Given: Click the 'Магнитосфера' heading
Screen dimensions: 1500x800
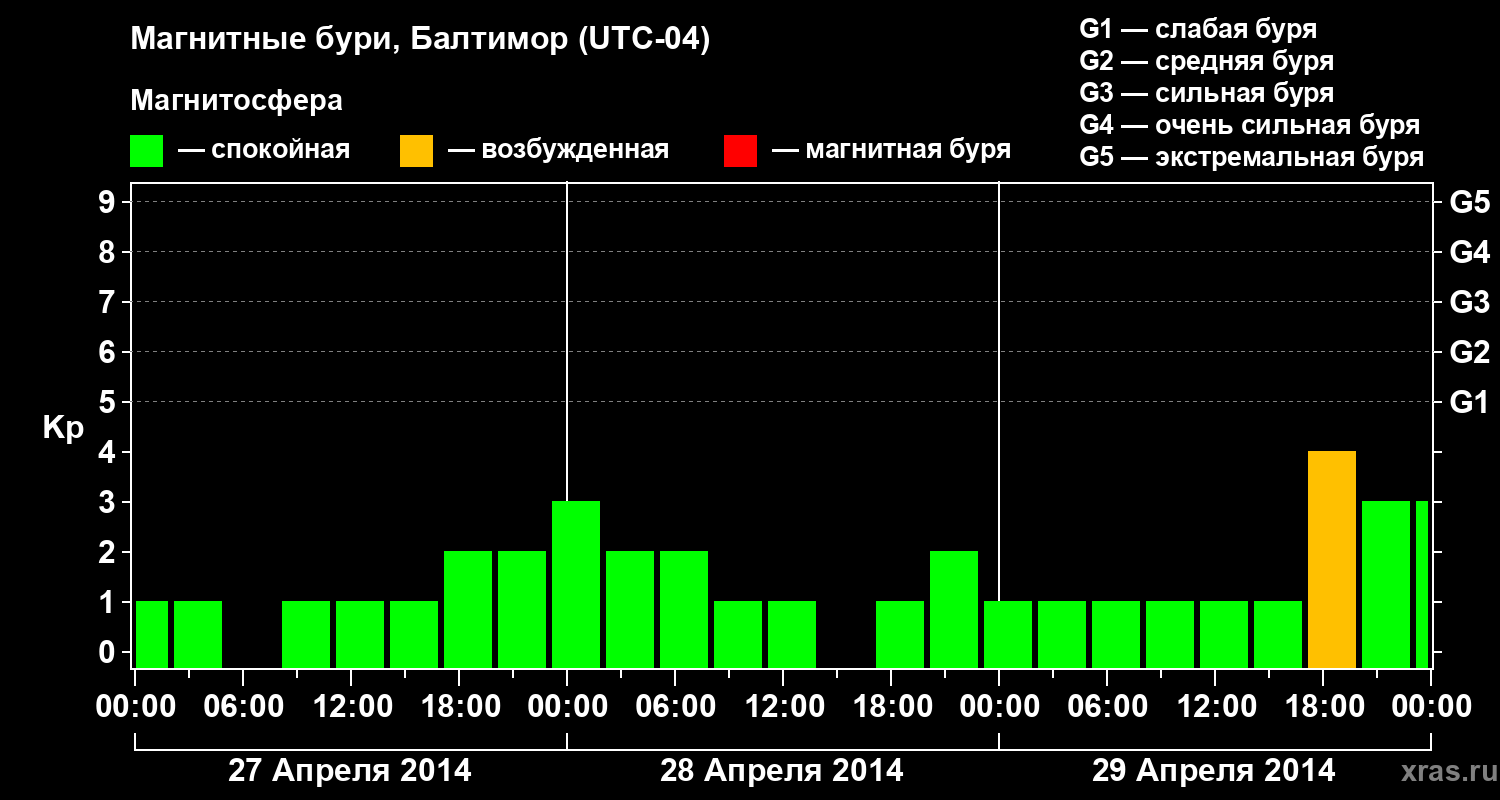Looking at the screenshot, I should coord(236,101).
